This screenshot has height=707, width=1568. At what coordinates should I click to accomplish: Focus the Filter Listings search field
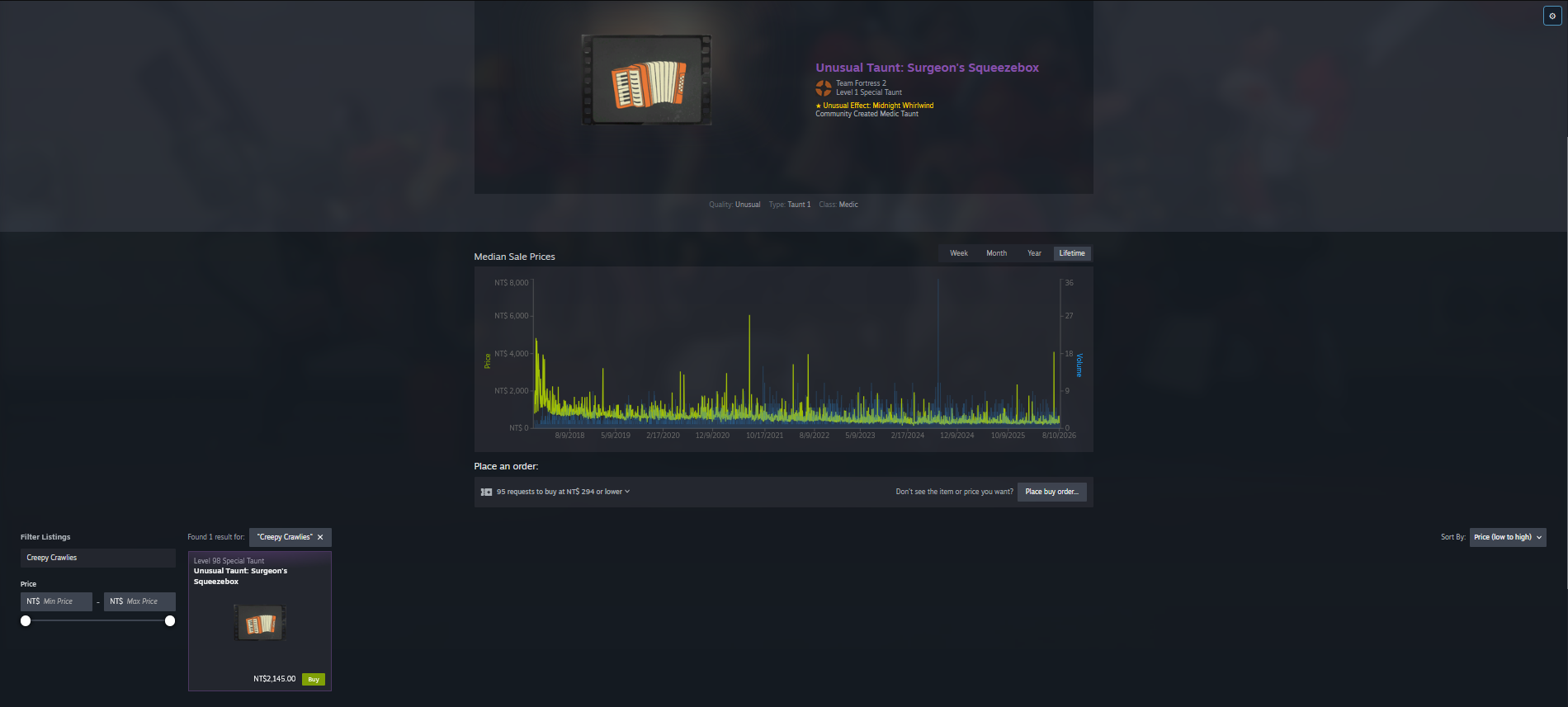click(98, 558)
